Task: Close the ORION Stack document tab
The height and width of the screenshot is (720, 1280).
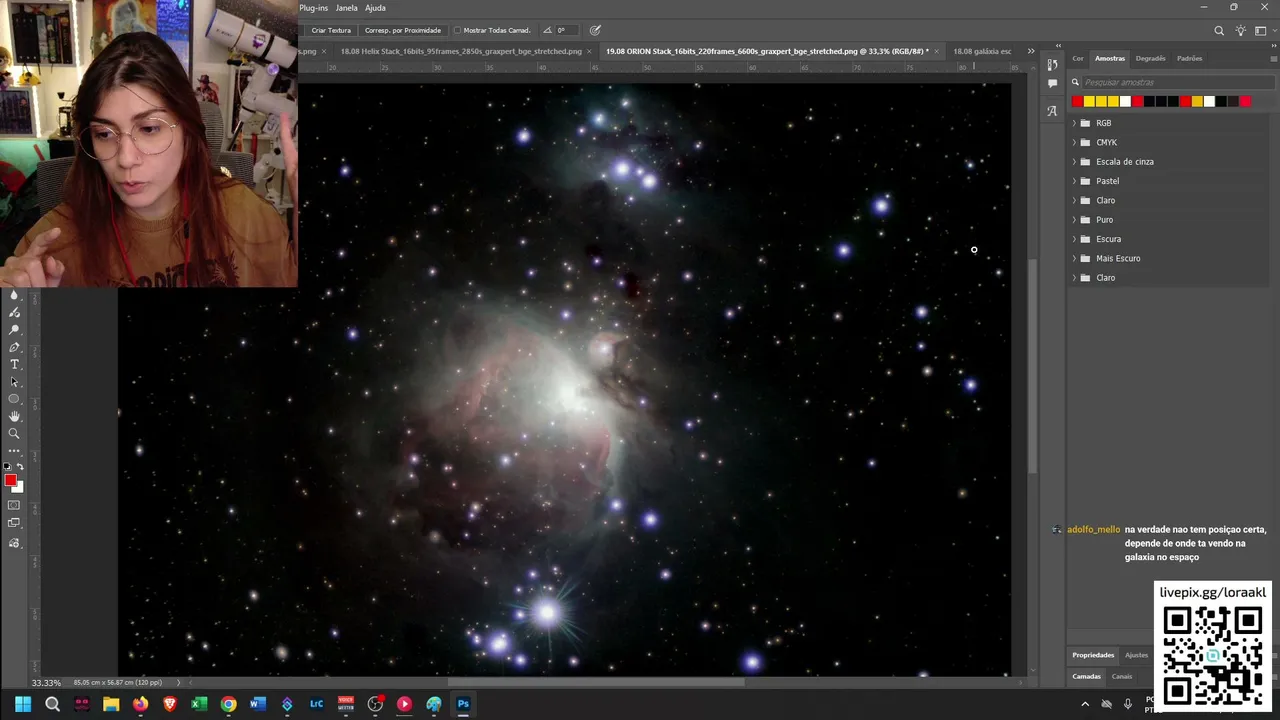Action: (x=936, y=51)
